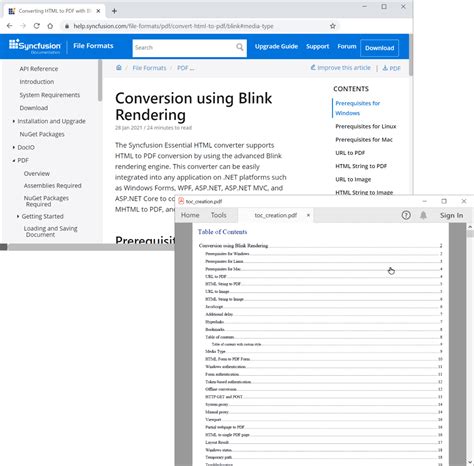The height and width of the screenshot is (466, 474).
Task: Download the article as PDF
Action: pos(391,68)
